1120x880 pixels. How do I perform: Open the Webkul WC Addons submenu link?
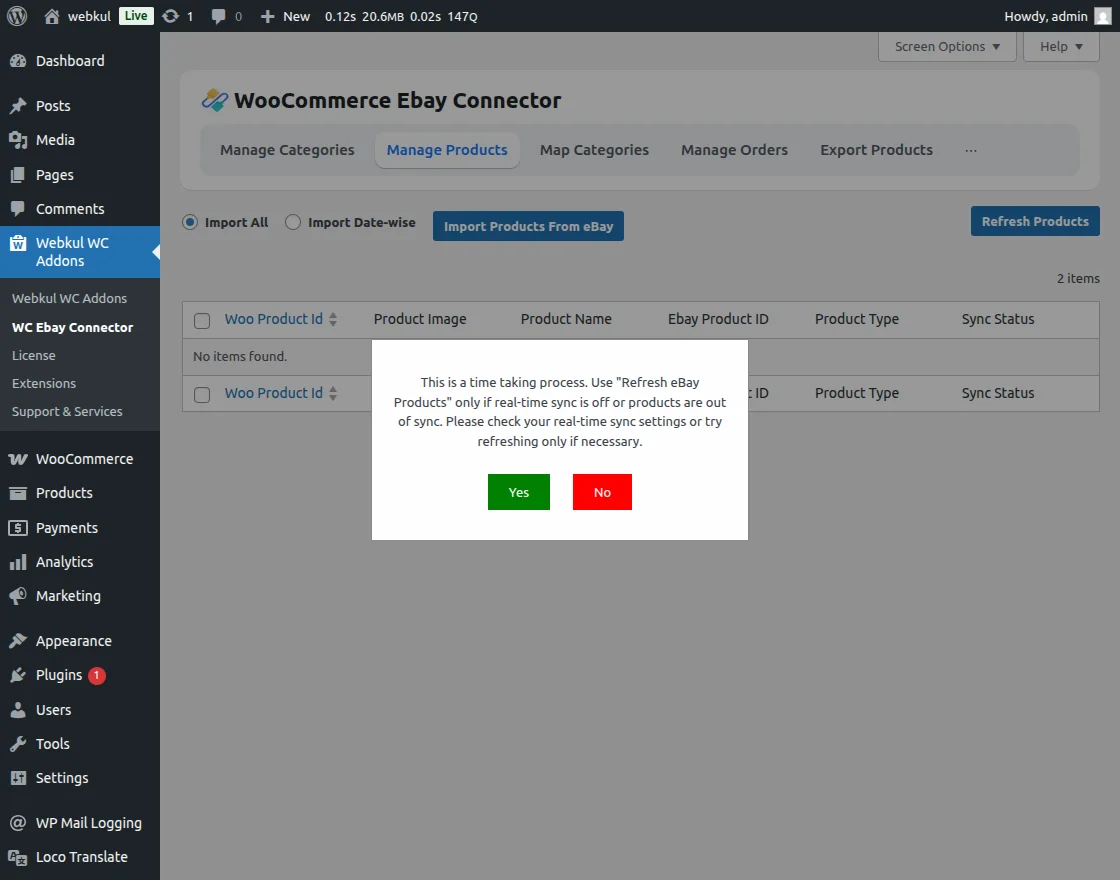point(69,298)
